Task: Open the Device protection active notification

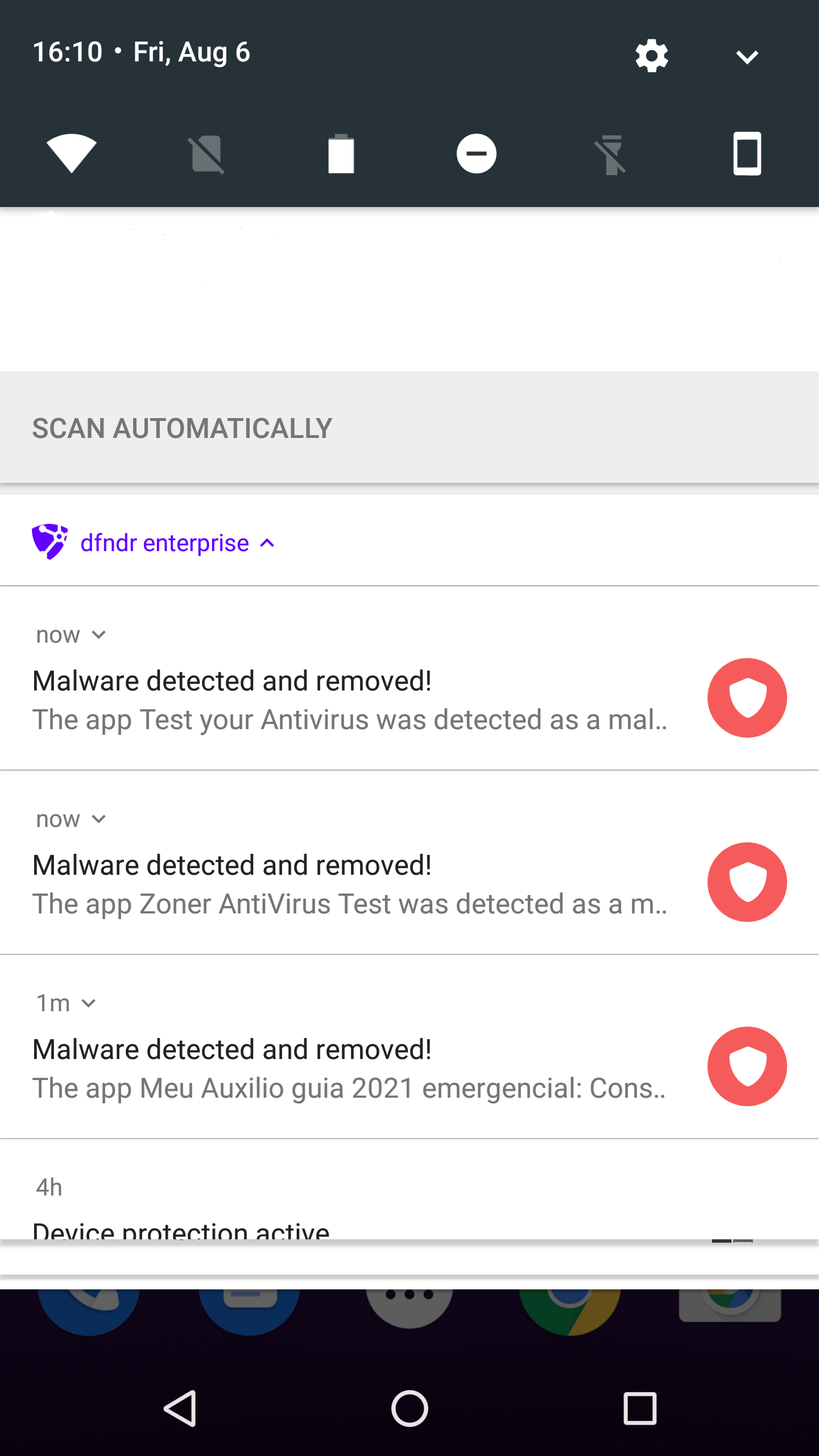Action: (182, 1227)
